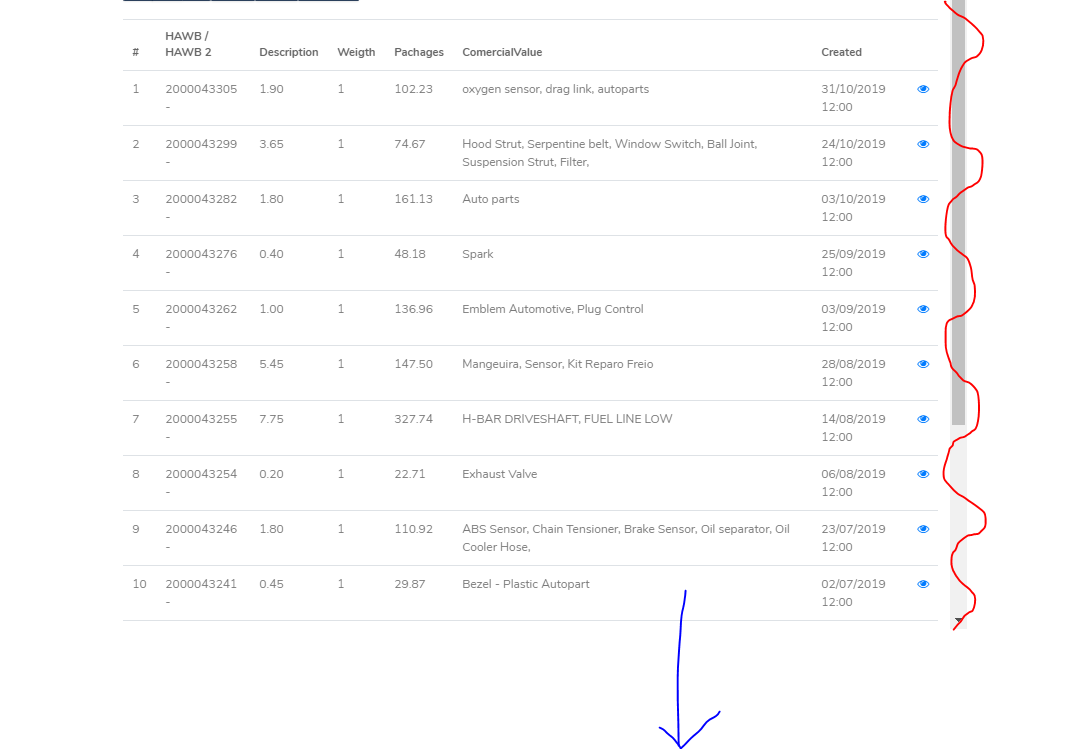Click the eye icon on the Spark row
The height and width of the screenshot is (749, 1070).
[x=923, y=254]
